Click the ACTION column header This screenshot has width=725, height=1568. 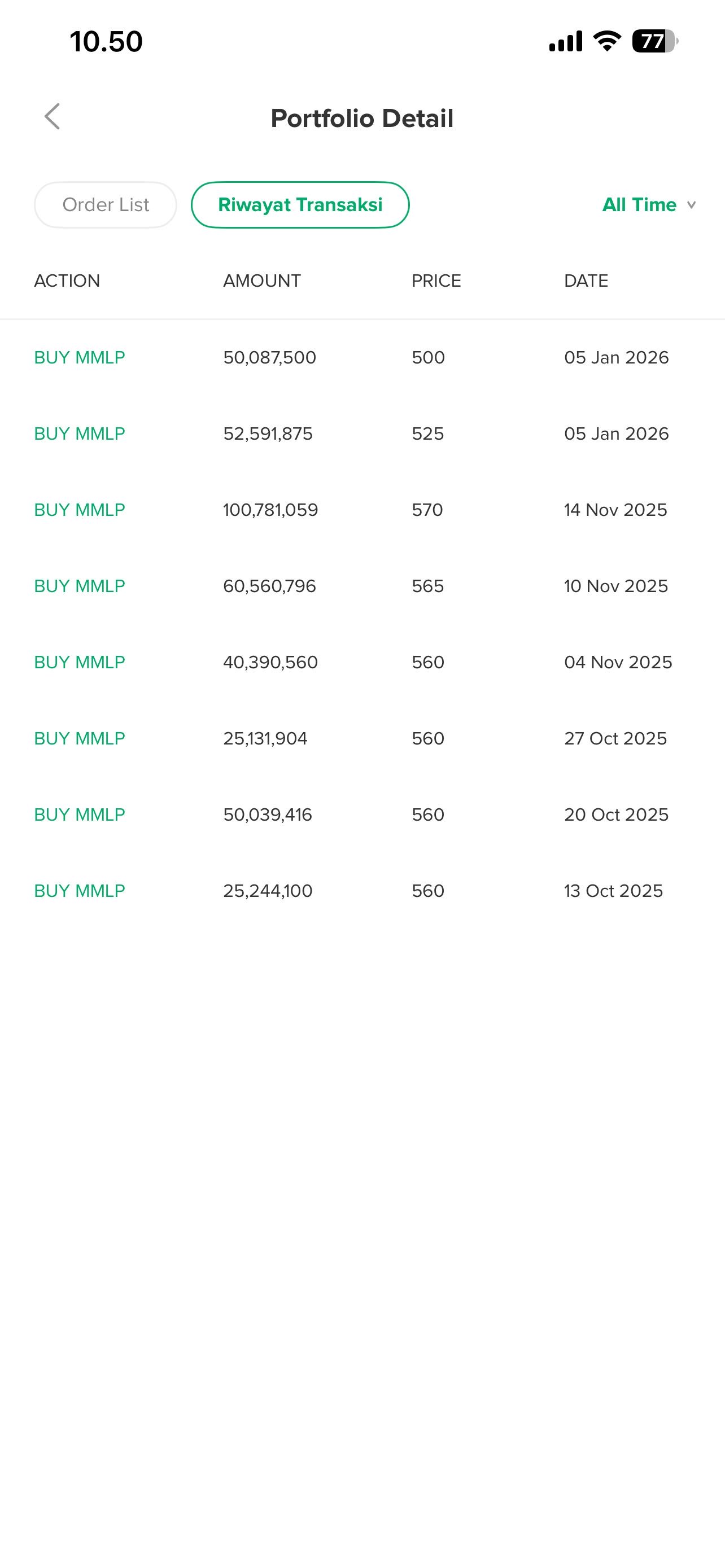pyautogui.click(x=67, y=281)
